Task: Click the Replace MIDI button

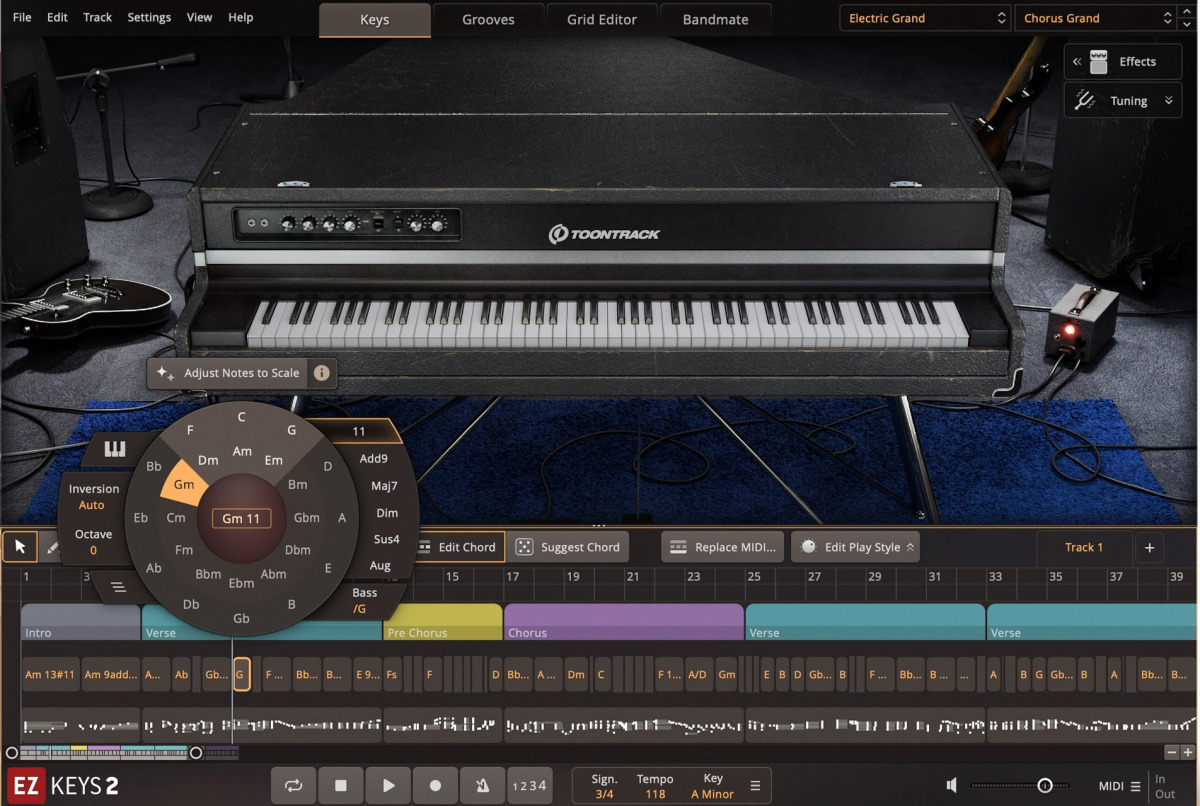Action: pos(722,547)
